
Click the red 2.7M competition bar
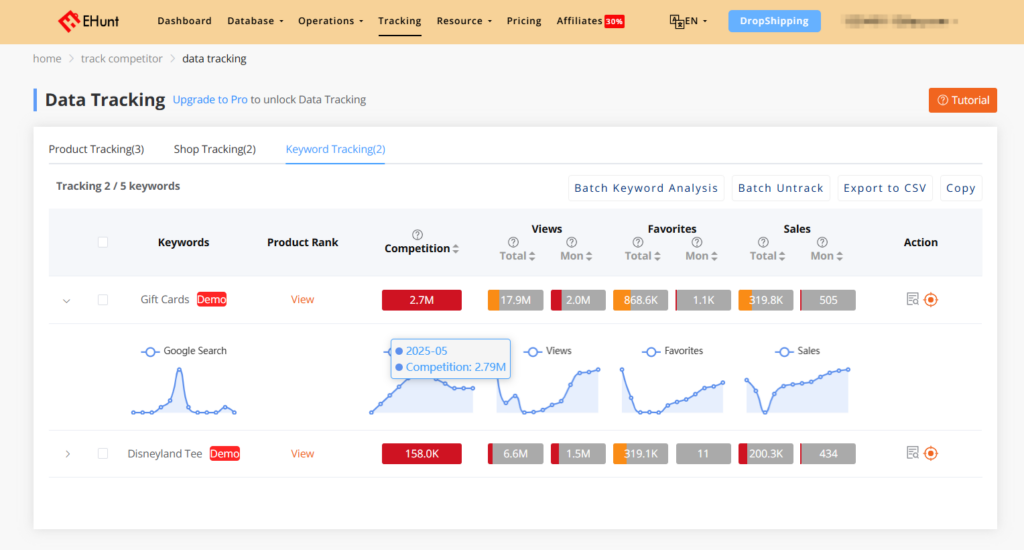(422, 300)
